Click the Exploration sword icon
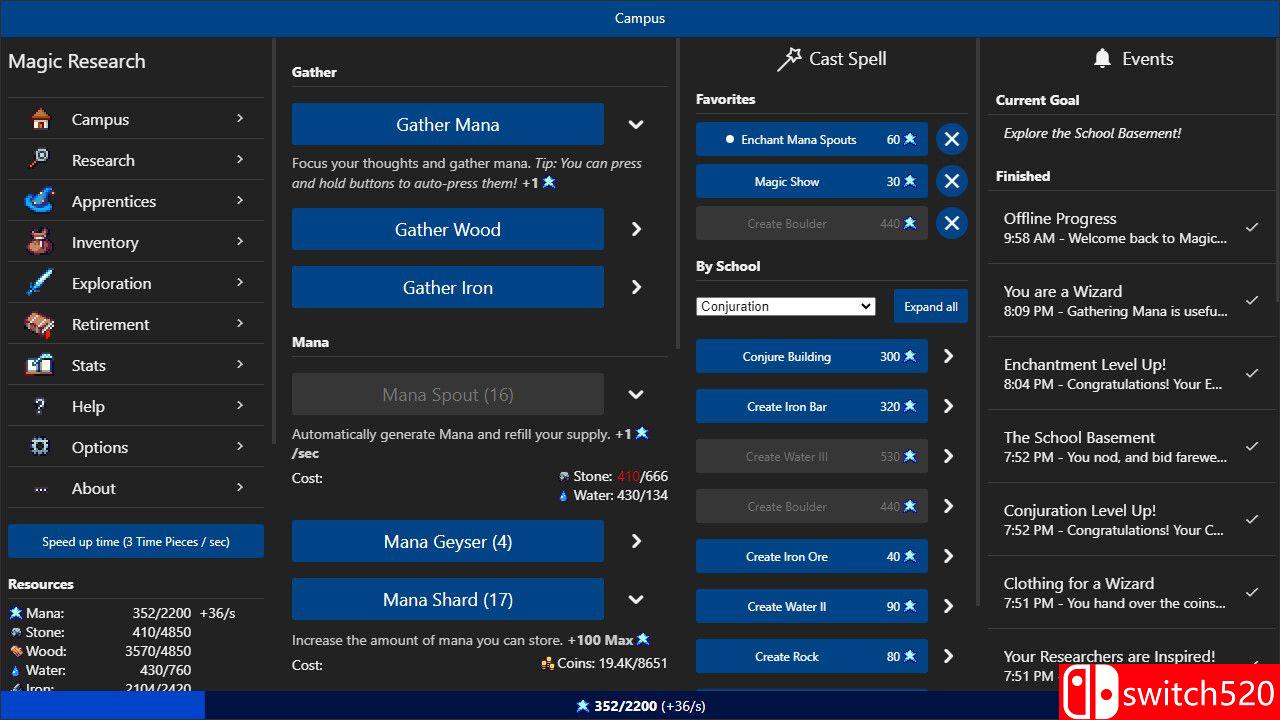The image size is (1280, 720). coord(40,283)
